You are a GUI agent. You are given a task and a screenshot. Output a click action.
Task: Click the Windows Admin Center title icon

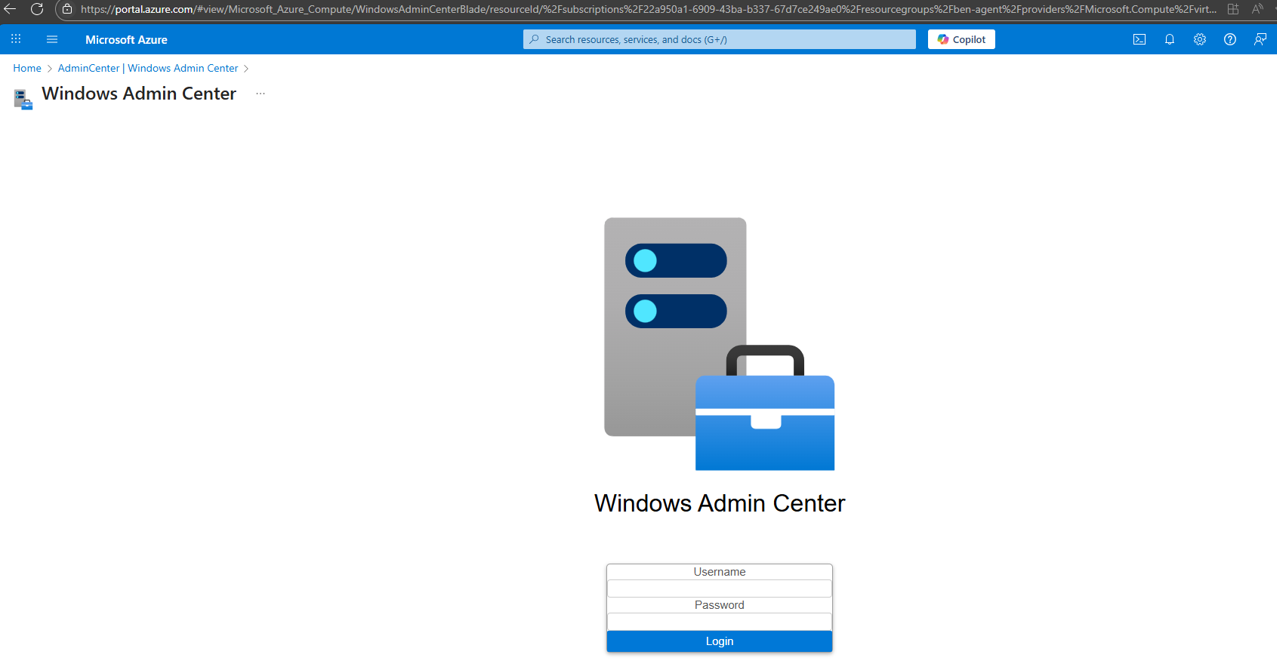(23, 98)
